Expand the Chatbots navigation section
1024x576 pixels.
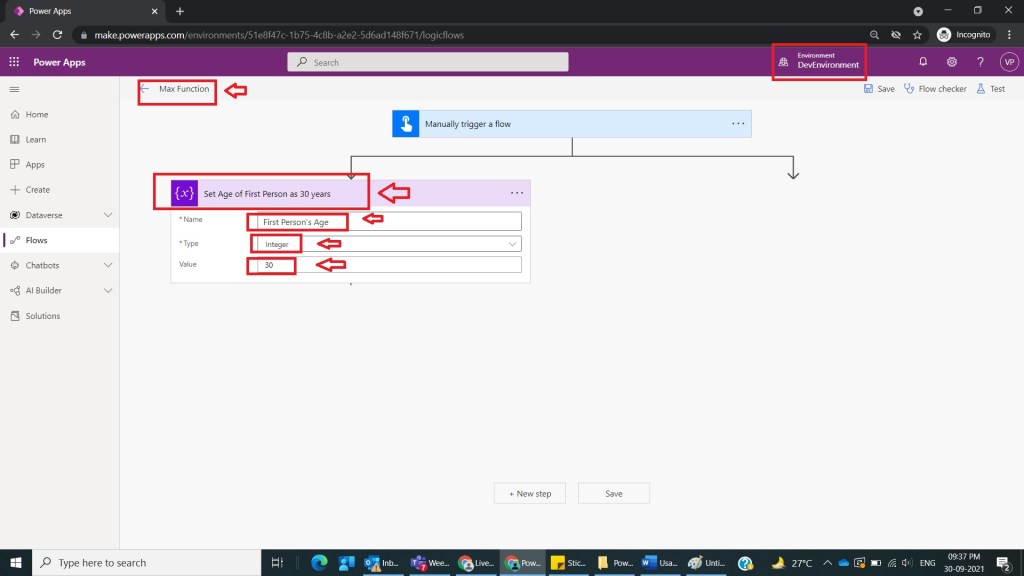[x=108, y=266]
